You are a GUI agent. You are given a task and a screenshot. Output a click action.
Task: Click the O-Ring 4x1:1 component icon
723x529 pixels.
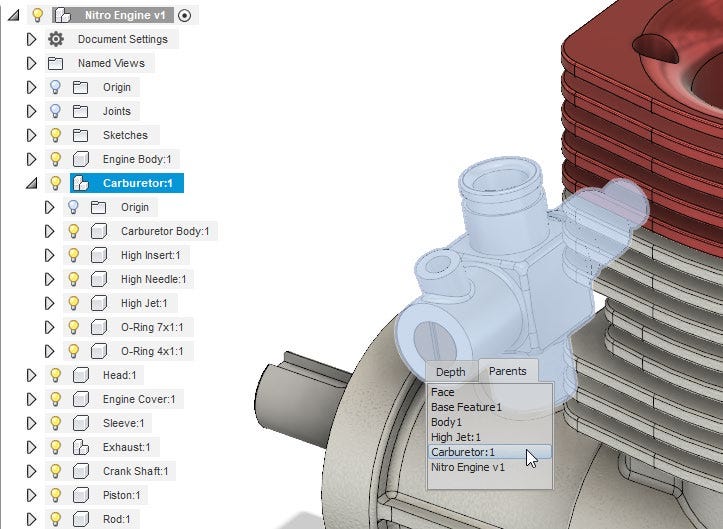click(x=99, y=351)
